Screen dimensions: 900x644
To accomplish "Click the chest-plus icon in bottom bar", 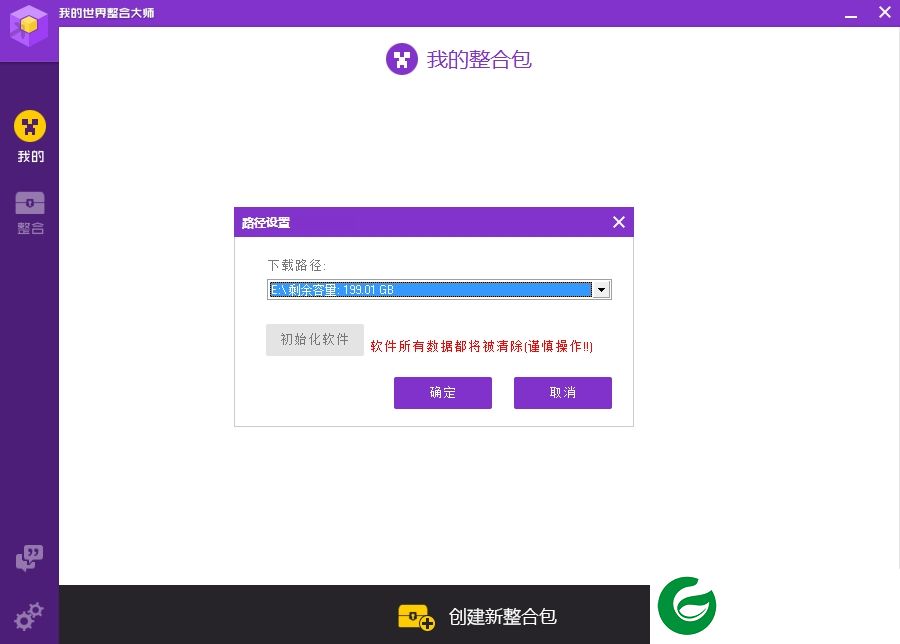I will 416,617.
